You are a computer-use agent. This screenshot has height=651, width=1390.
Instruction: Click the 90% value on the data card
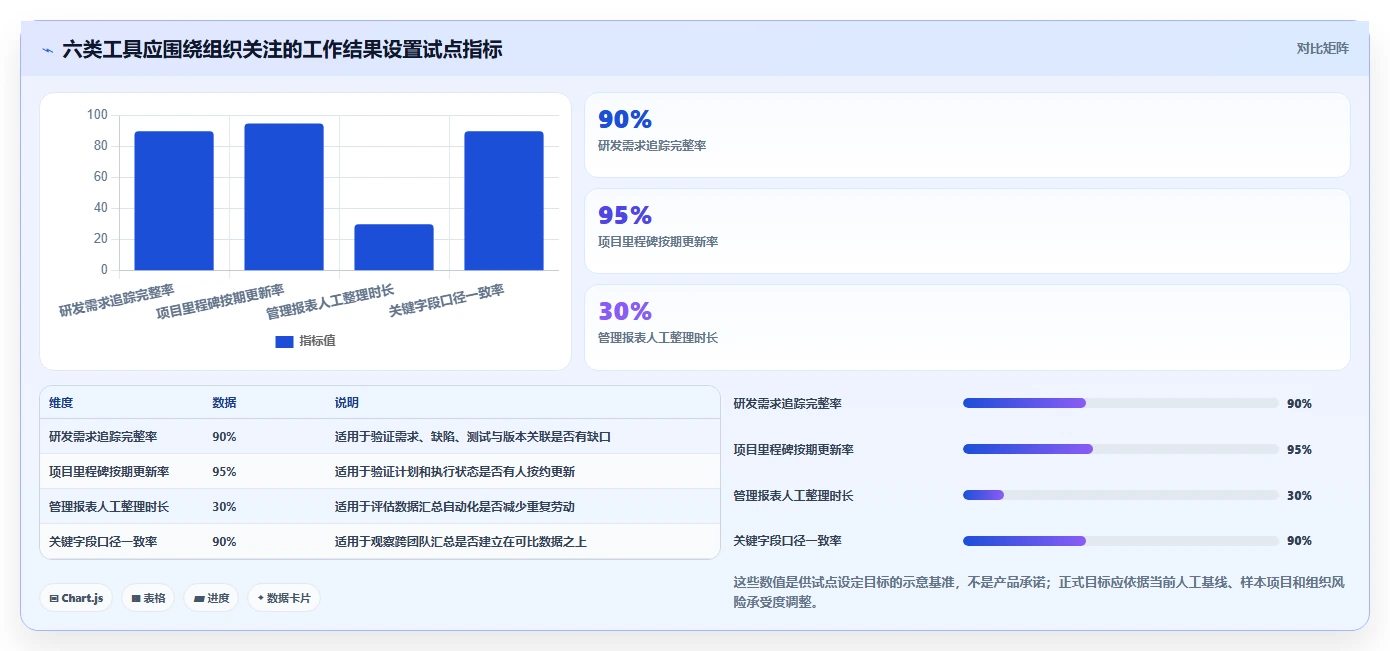point(625,119)
